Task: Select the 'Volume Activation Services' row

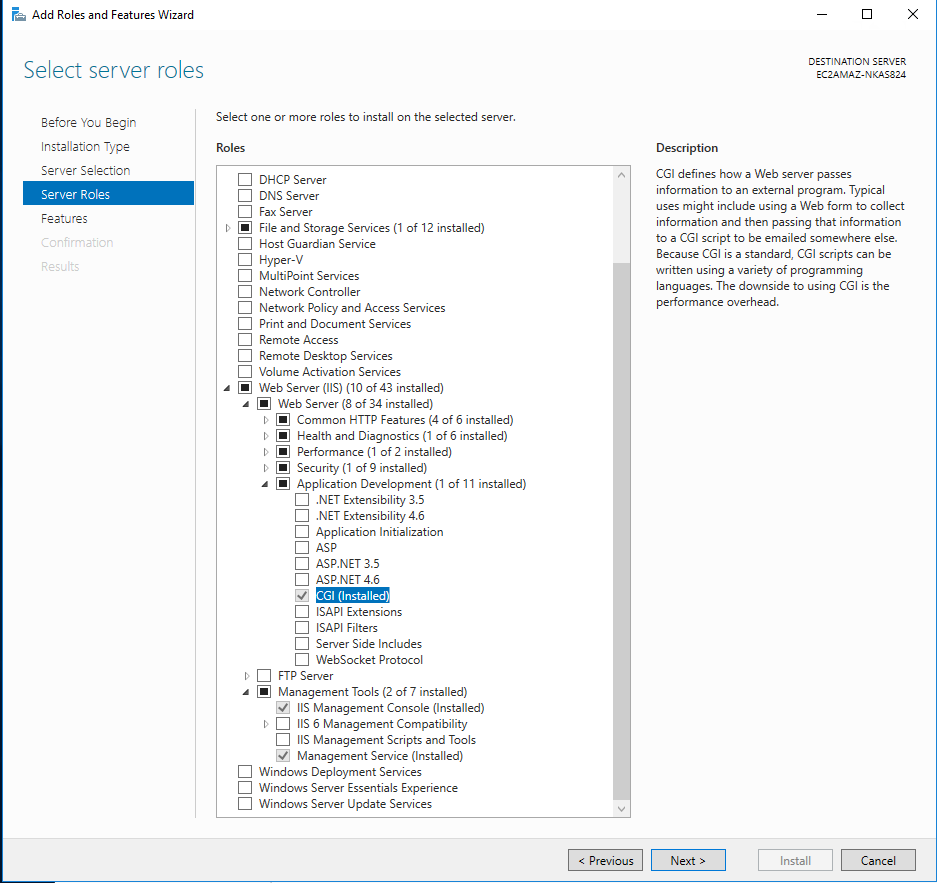Action: 330,372
